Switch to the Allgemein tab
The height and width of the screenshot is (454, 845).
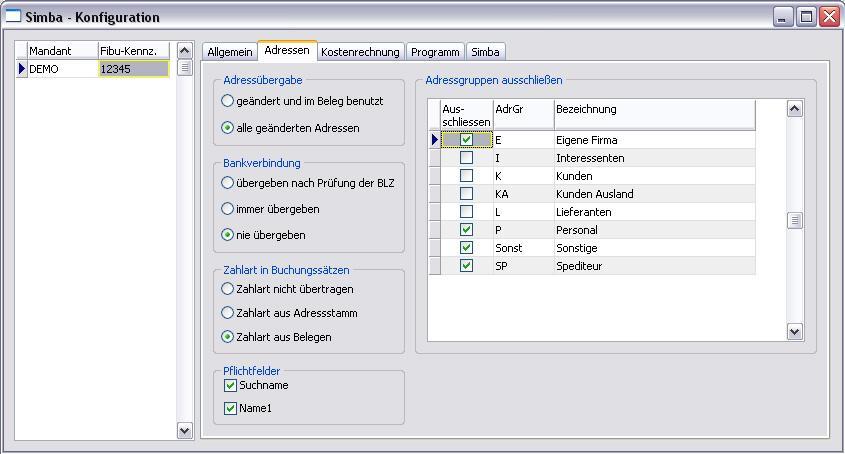pos(230,52)
